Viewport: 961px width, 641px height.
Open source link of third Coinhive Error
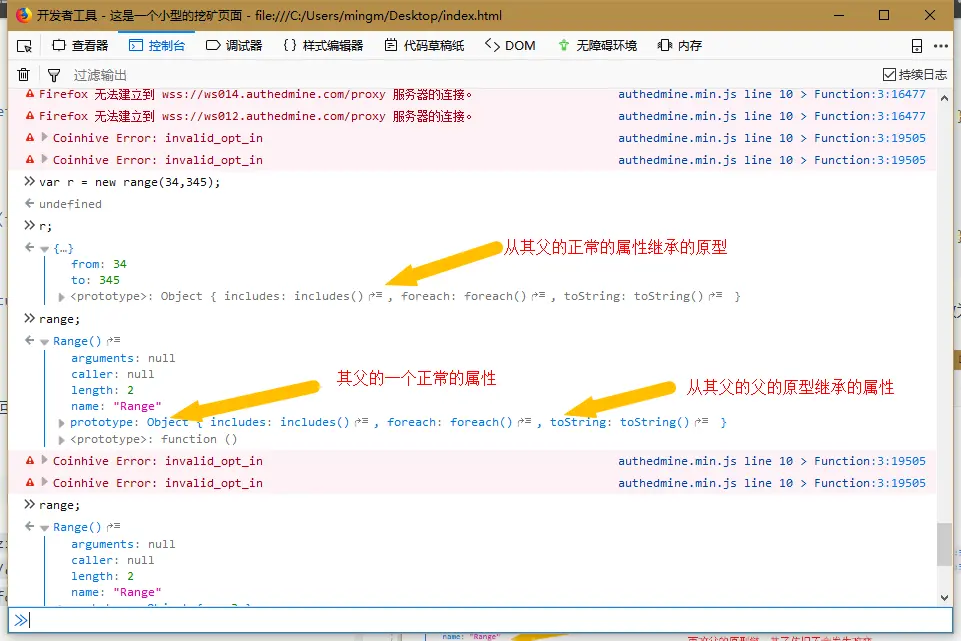tap(772, 461)
